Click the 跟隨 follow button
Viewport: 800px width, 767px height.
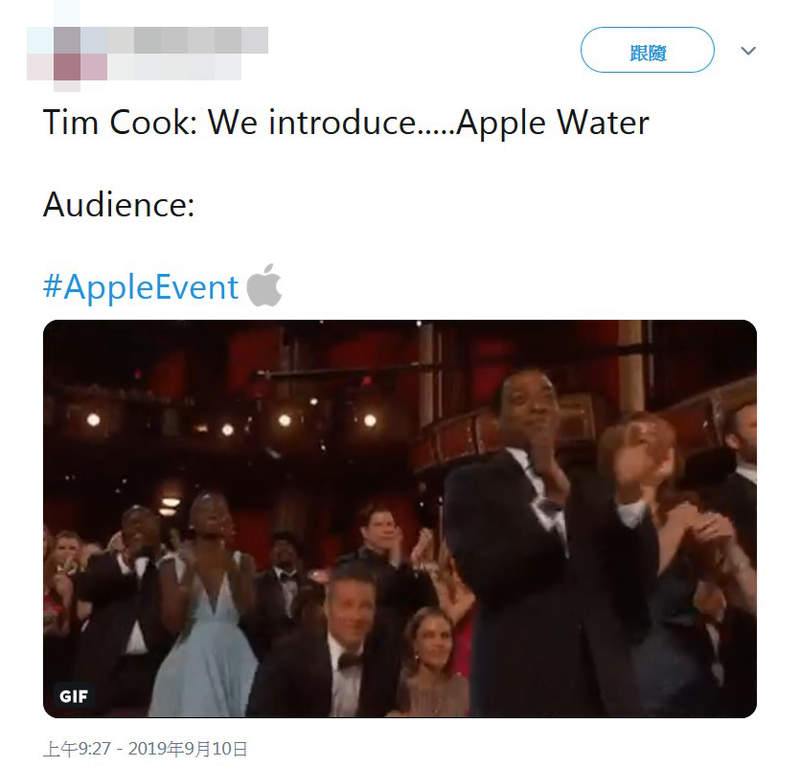(x=647, y=50)
